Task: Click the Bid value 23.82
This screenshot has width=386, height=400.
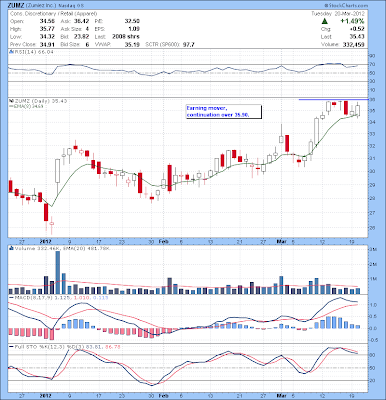Action: pos(82,37)
